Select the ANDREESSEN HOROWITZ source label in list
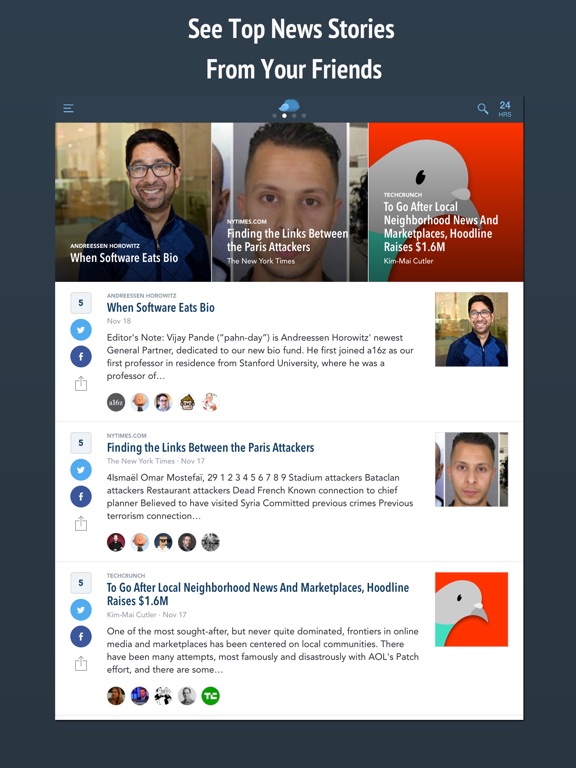Screen dimensions: 576x768 pyautogui.click(x=142, y=295)
